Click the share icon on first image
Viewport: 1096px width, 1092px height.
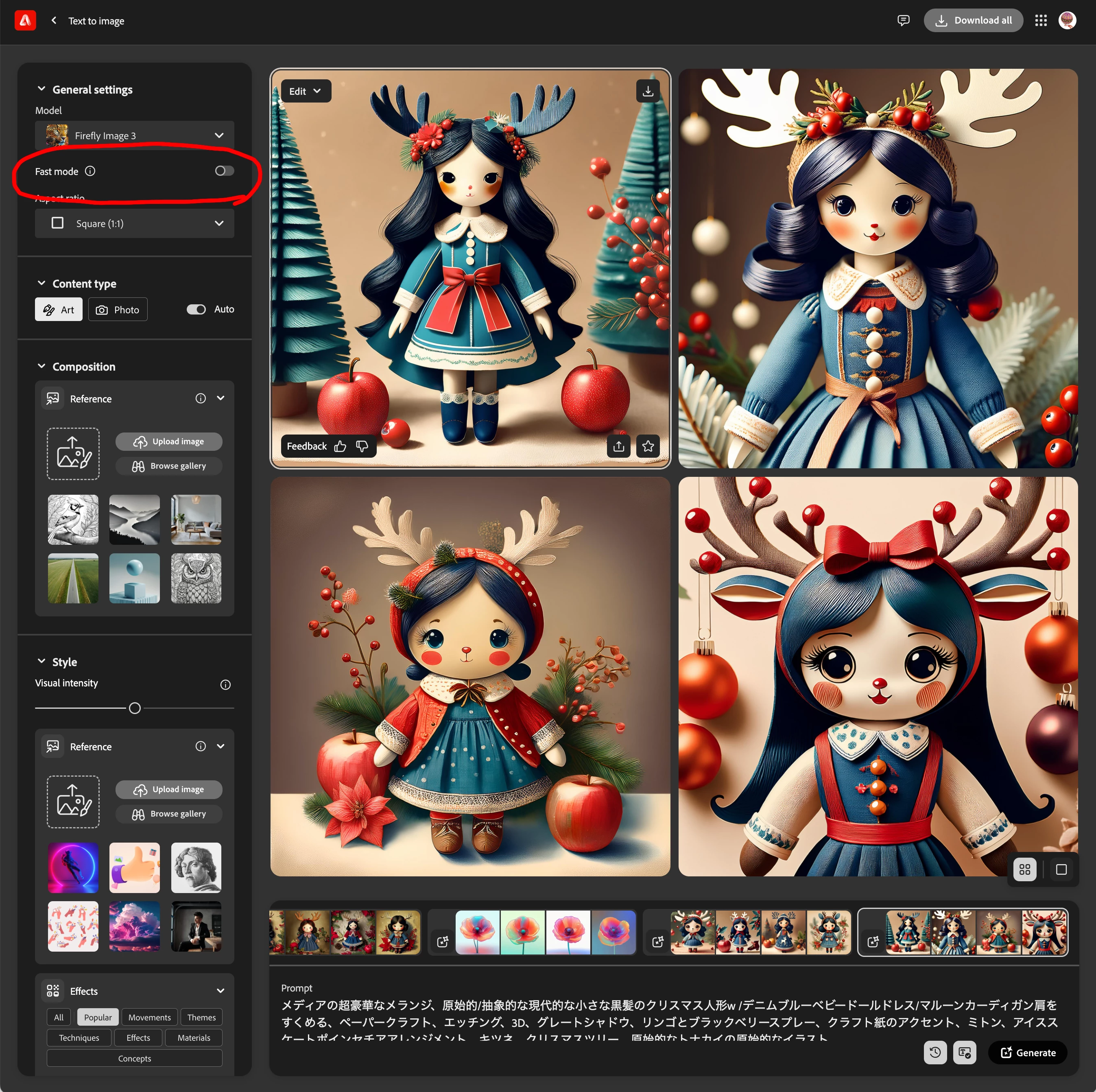[618, 446]
